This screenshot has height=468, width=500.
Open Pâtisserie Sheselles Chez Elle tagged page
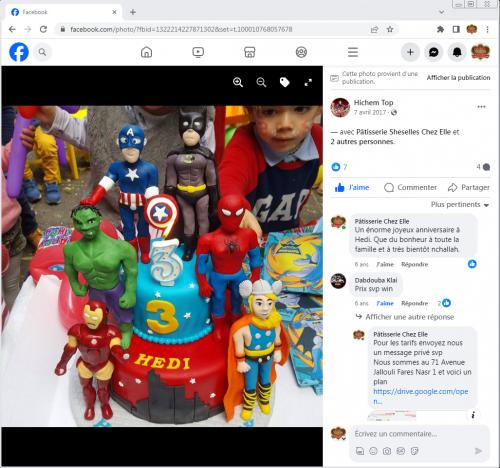403,132
